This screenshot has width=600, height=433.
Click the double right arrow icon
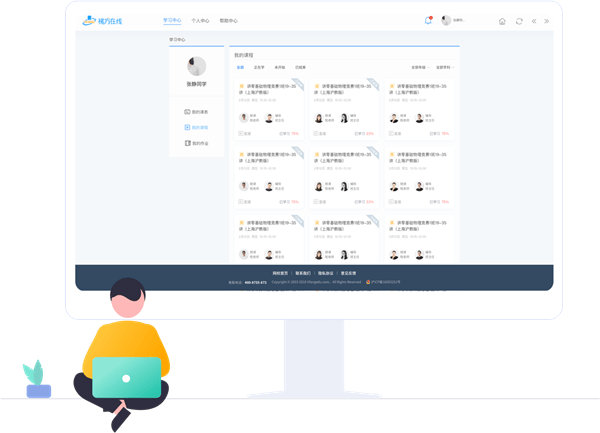tap(546, 21)
